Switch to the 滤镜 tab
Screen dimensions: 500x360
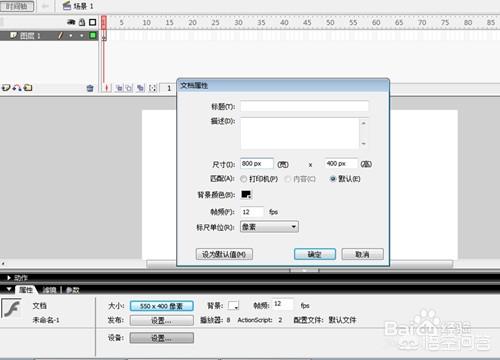[x=49, y=290]
